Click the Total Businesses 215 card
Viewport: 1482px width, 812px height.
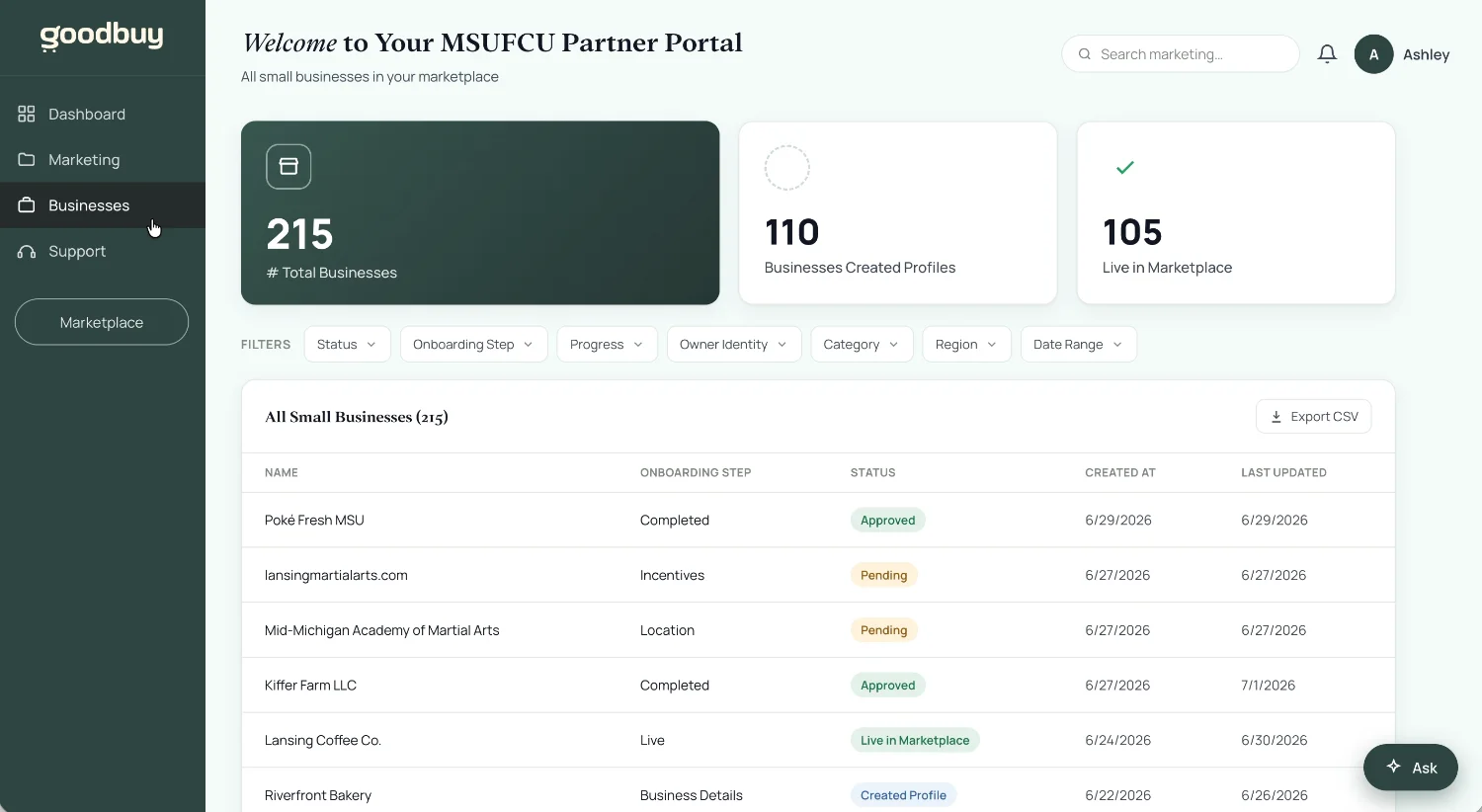pyautogui.click(x=480, y=212)
